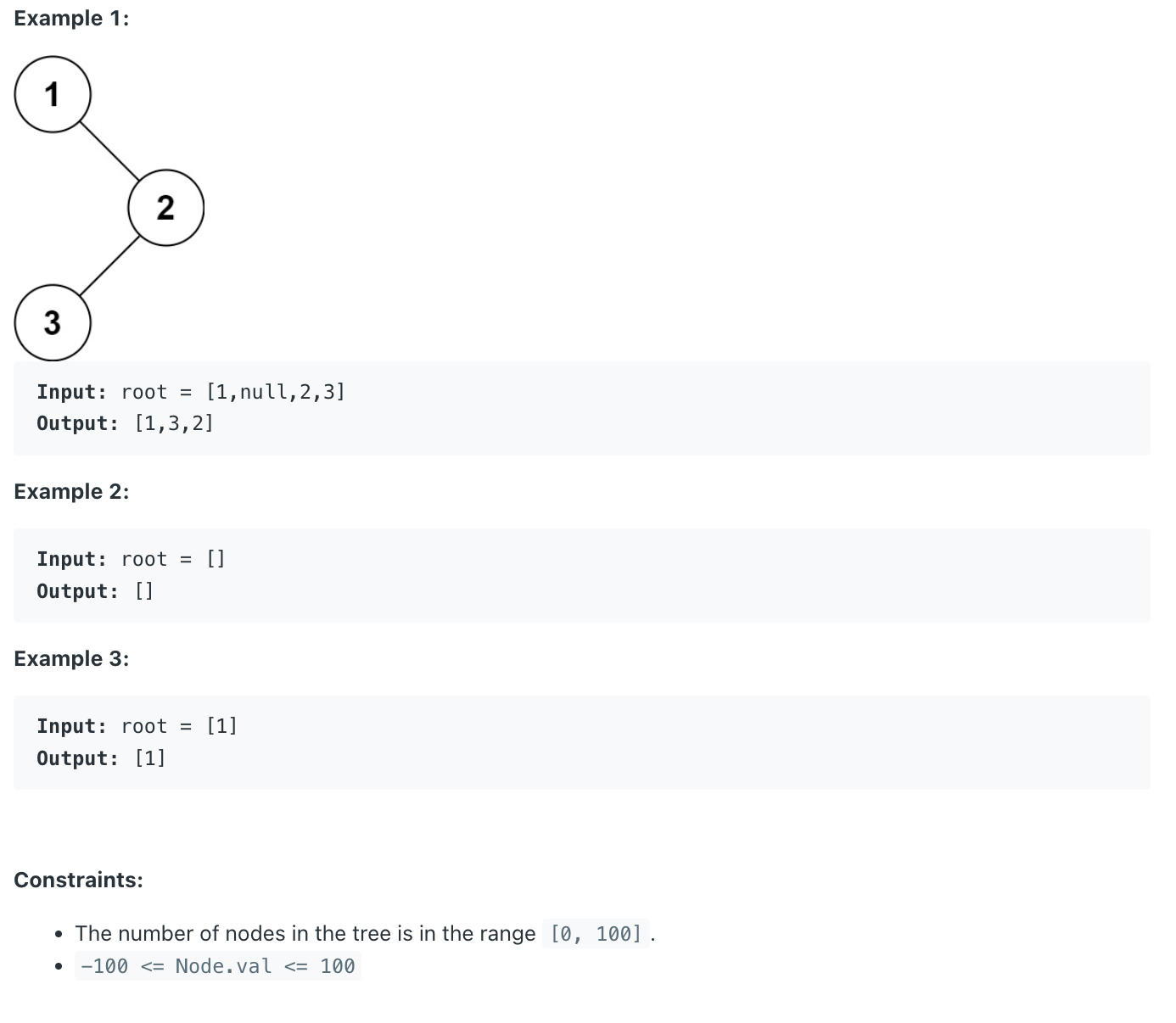Screen dimensions: 1176x1023
Task: Click the input [1,null,2,3] text
Action: tap(276, 392)
